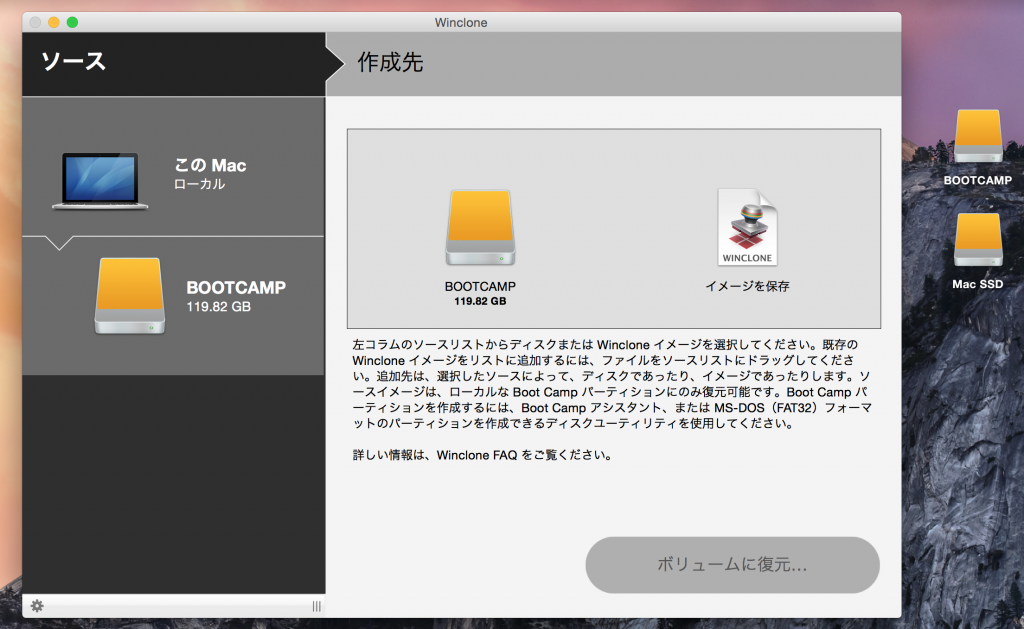Select the ローカル subtitle text
The image size is (1024, 629).
coord(199,184)
